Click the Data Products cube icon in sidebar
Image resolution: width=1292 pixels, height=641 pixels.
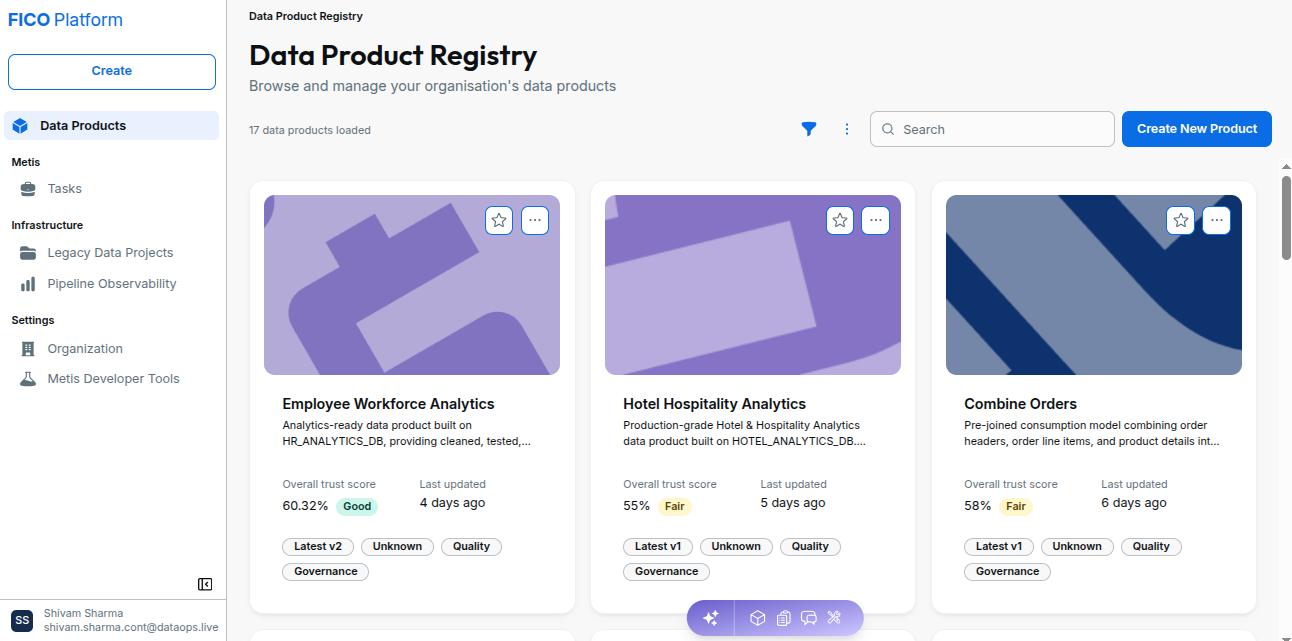(20, 126)
